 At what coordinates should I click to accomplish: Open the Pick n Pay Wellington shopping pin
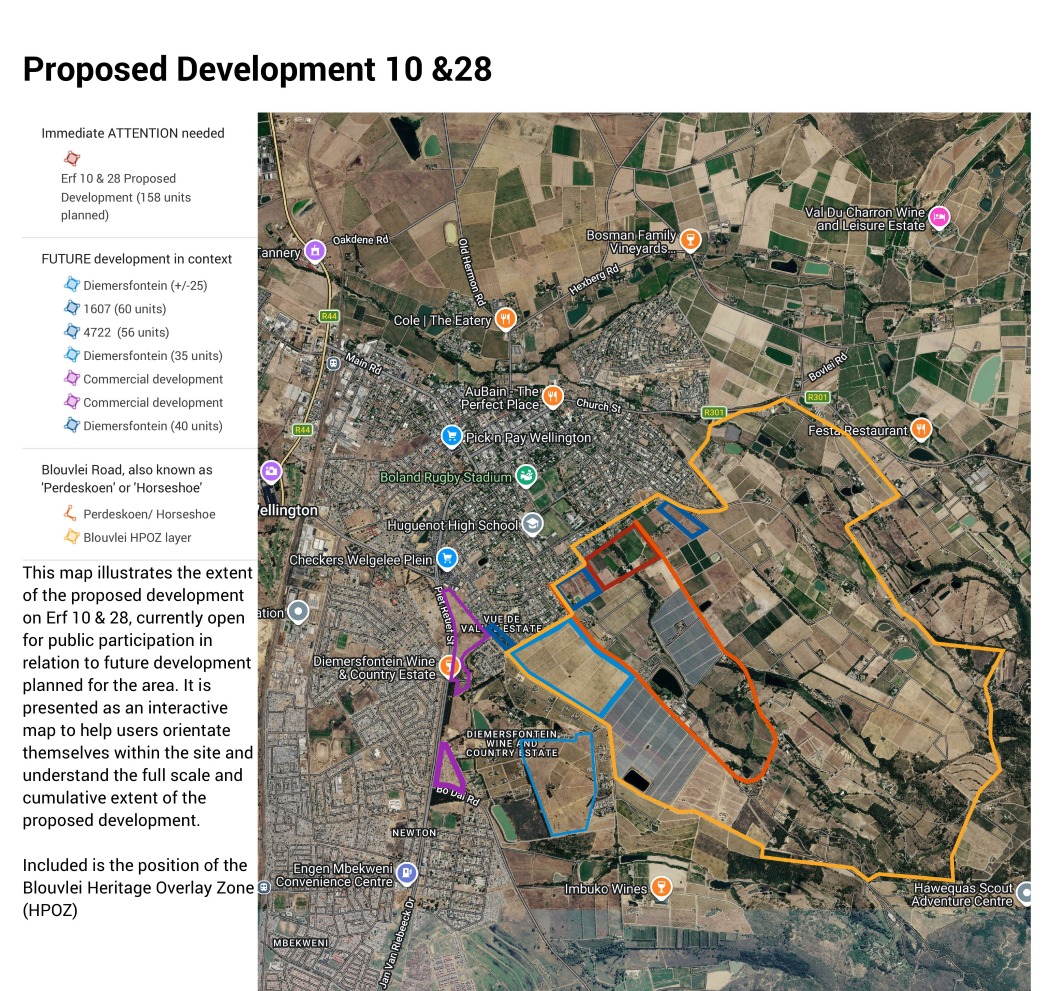pyautogui.click(x=452, y=437)
